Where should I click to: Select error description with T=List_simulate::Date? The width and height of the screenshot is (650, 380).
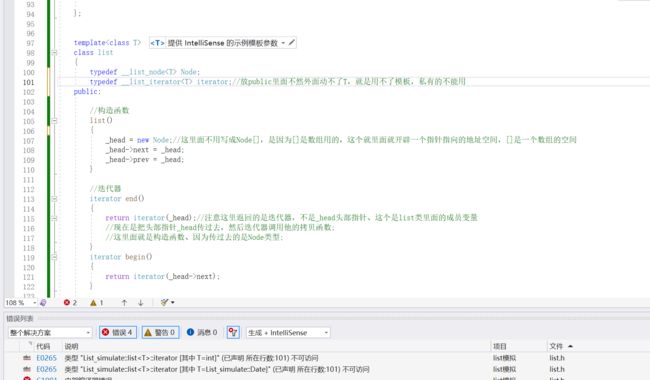(217, 369)
